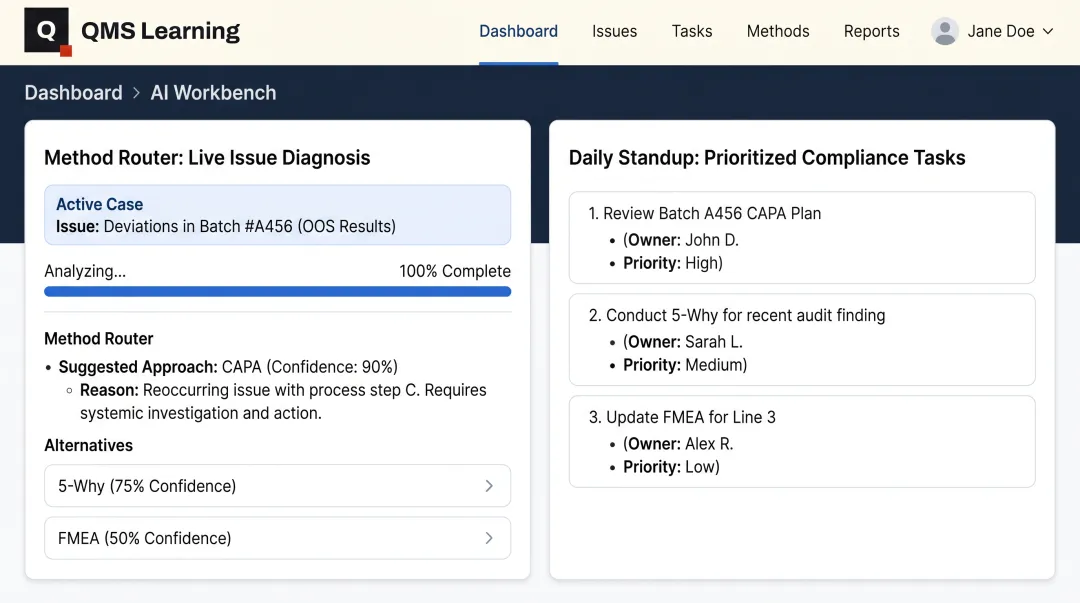This screenshot has height=603, width=1080.
Task: Click the QMS Learning Q logo icon
Action: (x=48, y=31)
